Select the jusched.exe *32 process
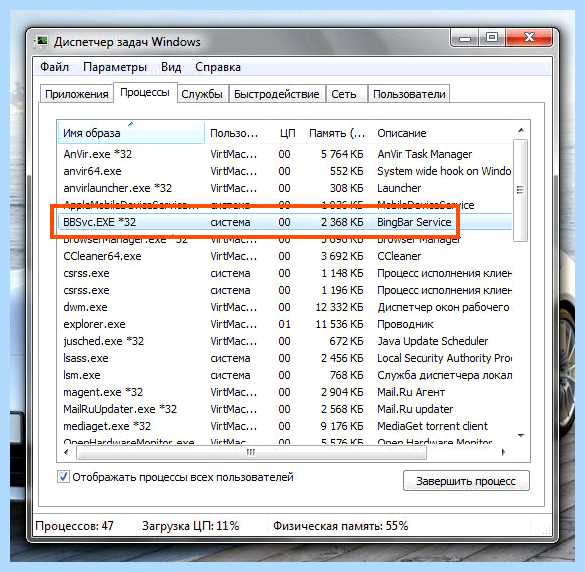Screen dimensions: 585x572 coord(285,341)
